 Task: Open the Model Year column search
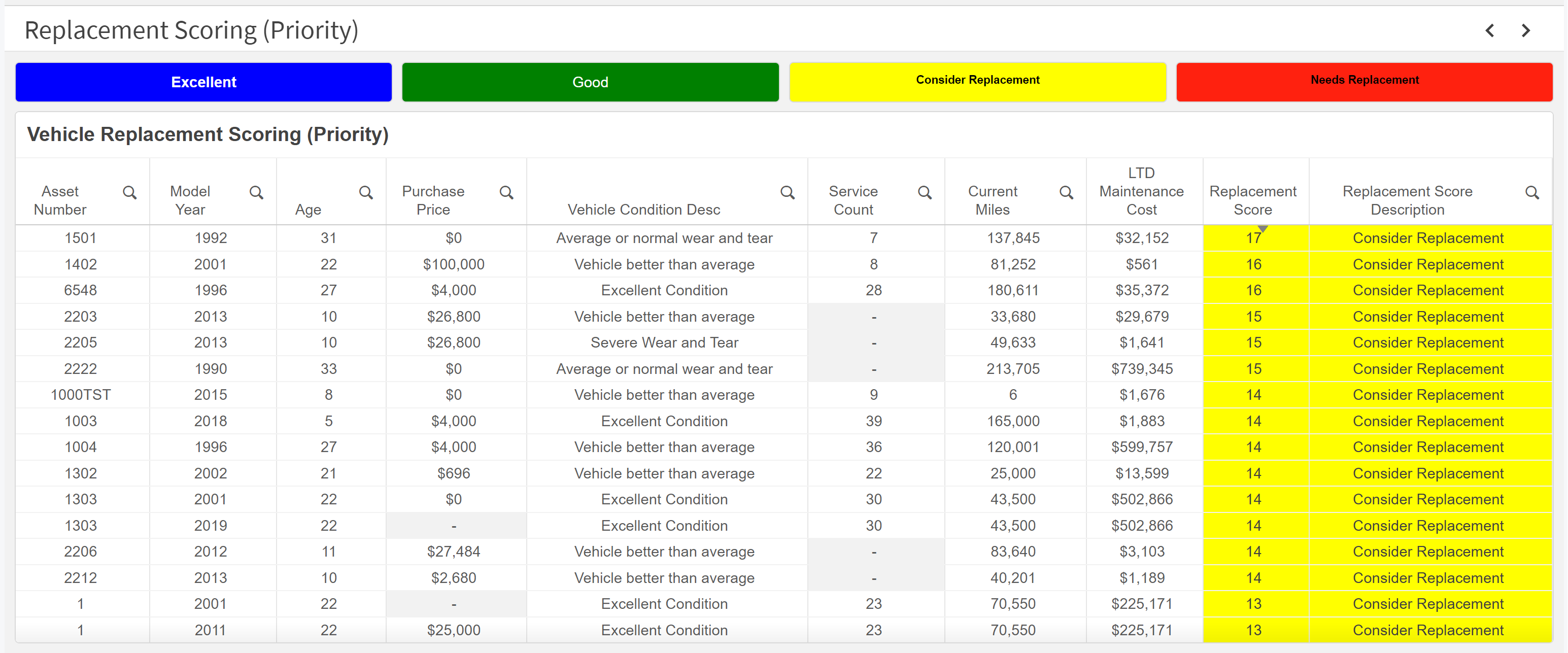256,193
